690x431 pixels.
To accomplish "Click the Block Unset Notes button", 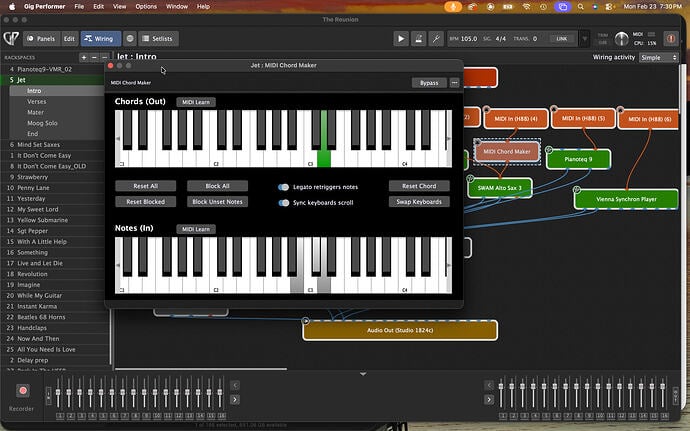I will [217, 201].
